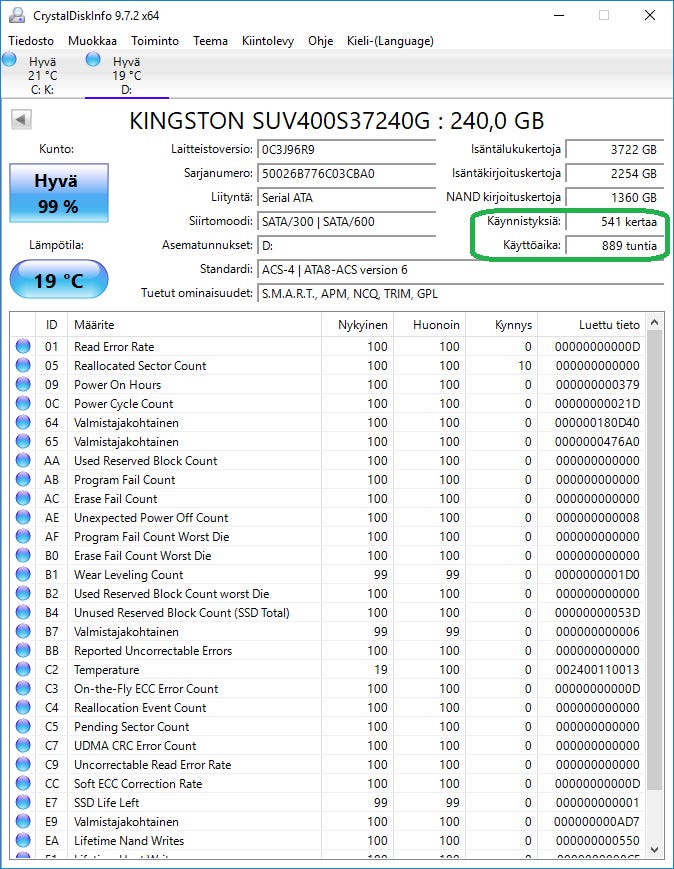Click status orb for On-the-Fly ECC Error Count
The height and width of the screenshot is (869, 674).
pos(23,688)
